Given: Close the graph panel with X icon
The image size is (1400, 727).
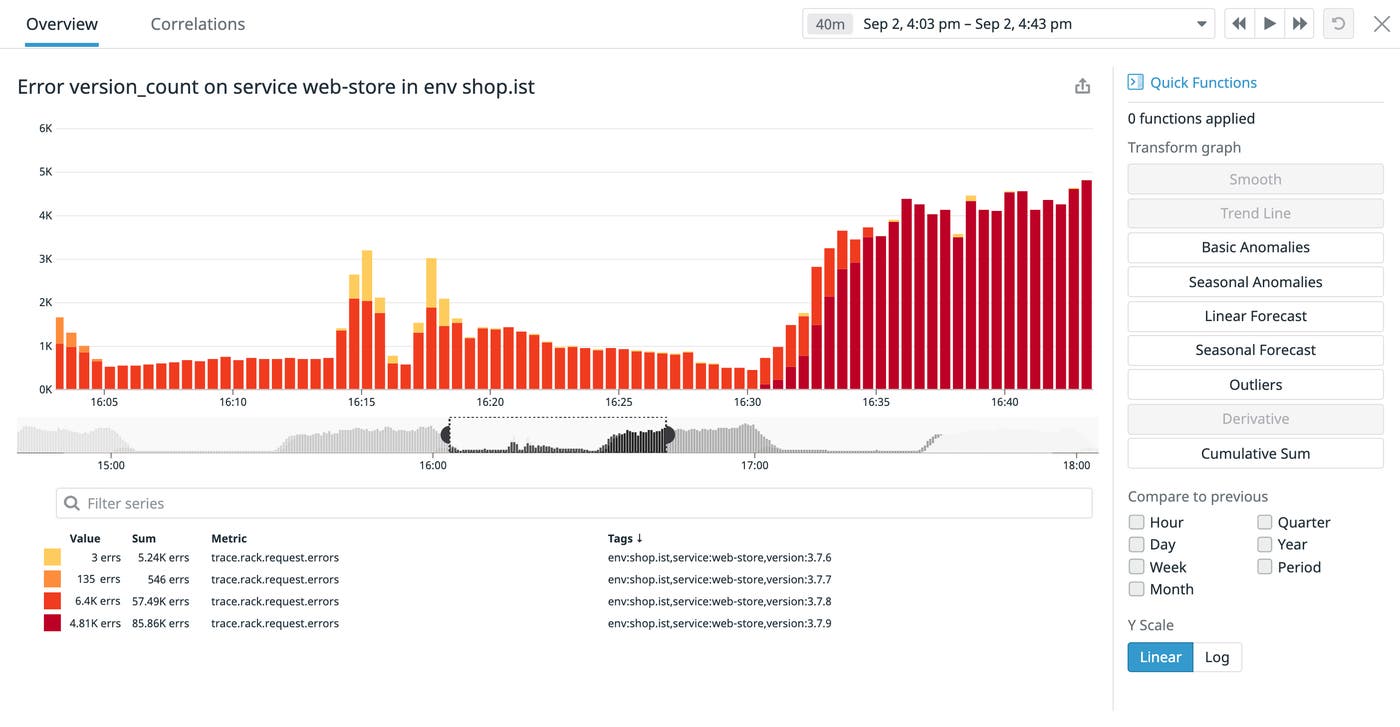Looking at the screenshot, I should tap(1381, 24).
